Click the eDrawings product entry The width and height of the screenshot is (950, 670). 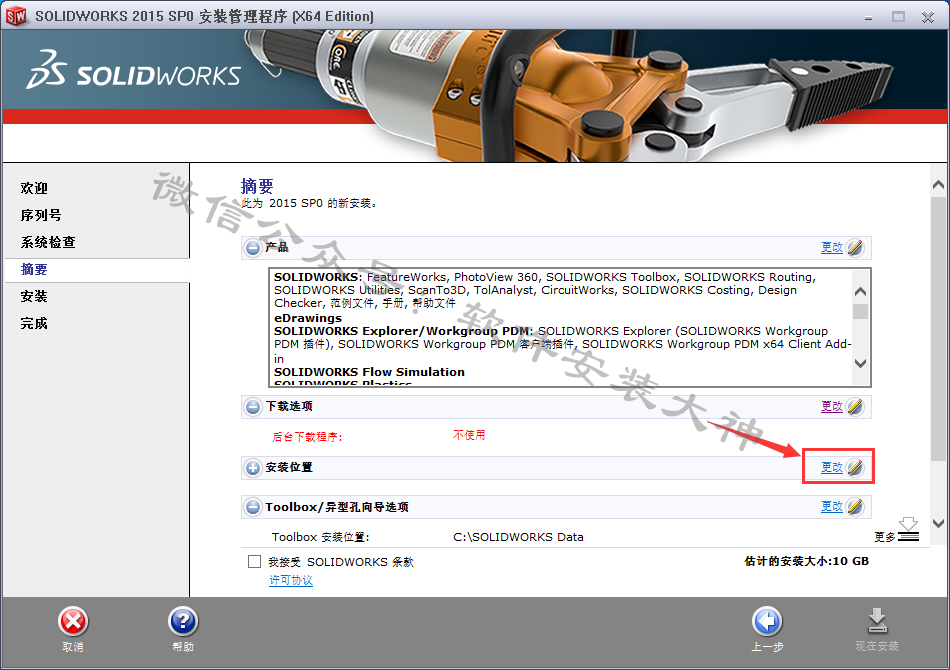coord(308,318)
